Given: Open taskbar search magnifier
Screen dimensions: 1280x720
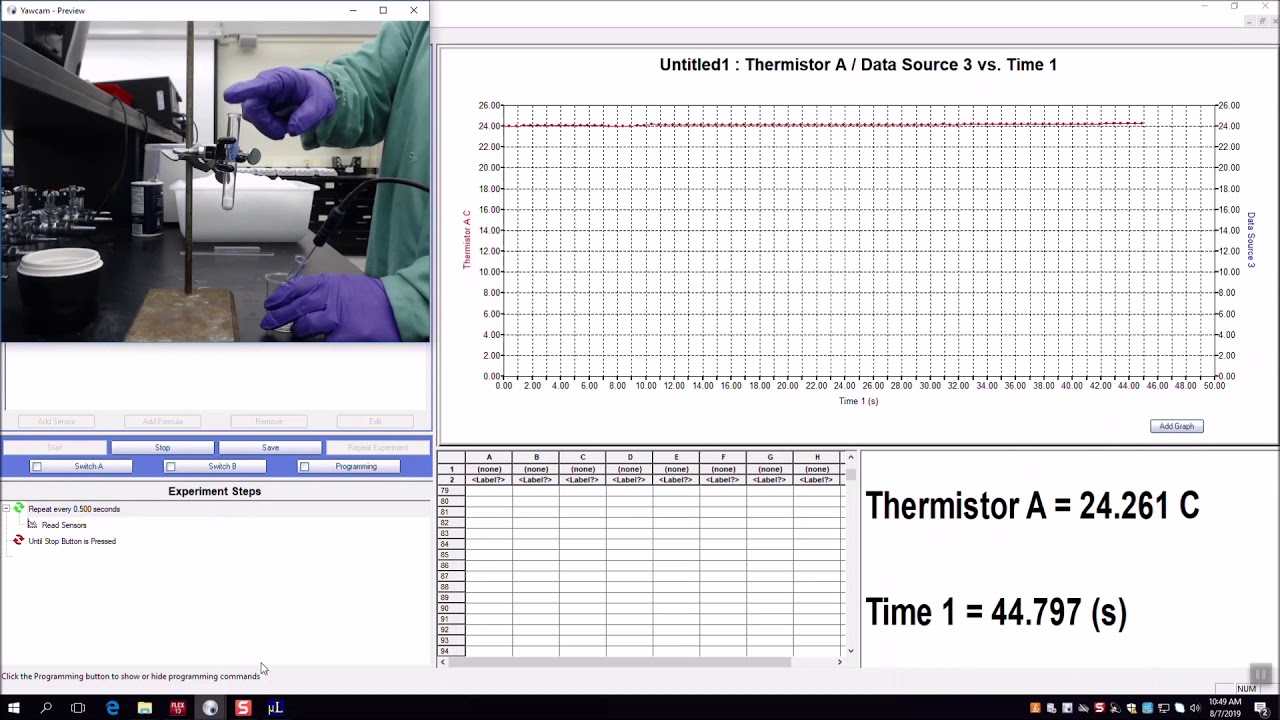Looking at the screenshot, I should (x=46, y=708).
